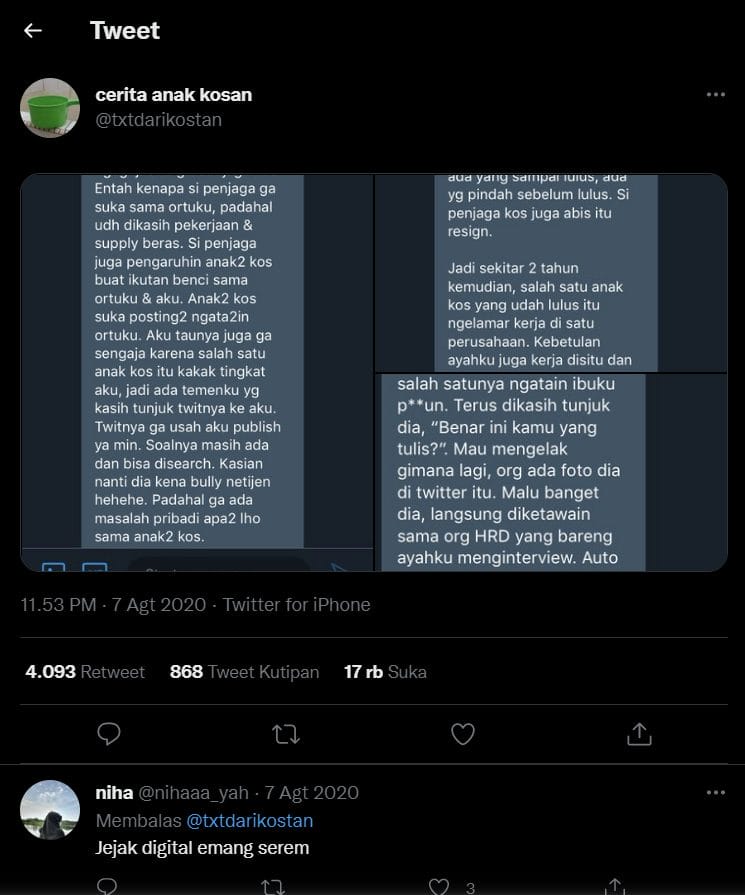View the 868 Tweet Kutipan list
The height and width of the screenshot is (895, 745).
click(244, 672)
